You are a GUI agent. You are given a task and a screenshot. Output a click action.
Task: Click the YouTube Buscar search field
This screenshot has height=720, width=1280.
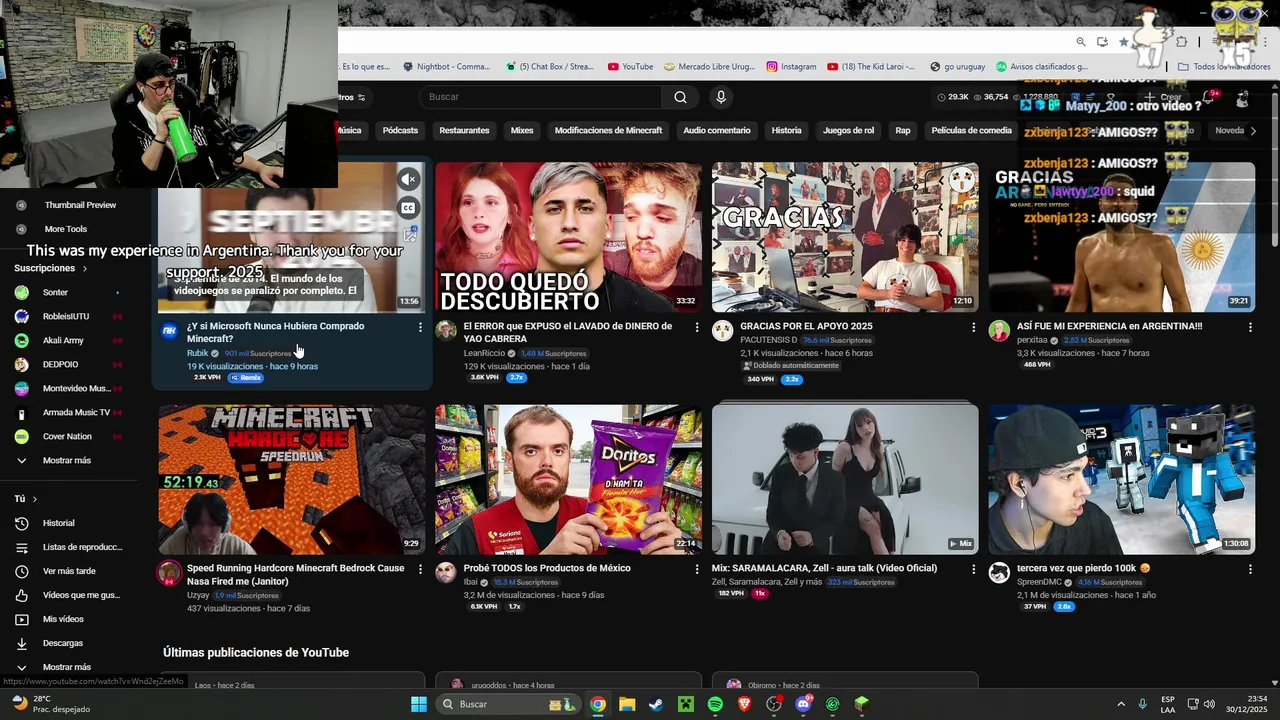[x=540, y=97]
